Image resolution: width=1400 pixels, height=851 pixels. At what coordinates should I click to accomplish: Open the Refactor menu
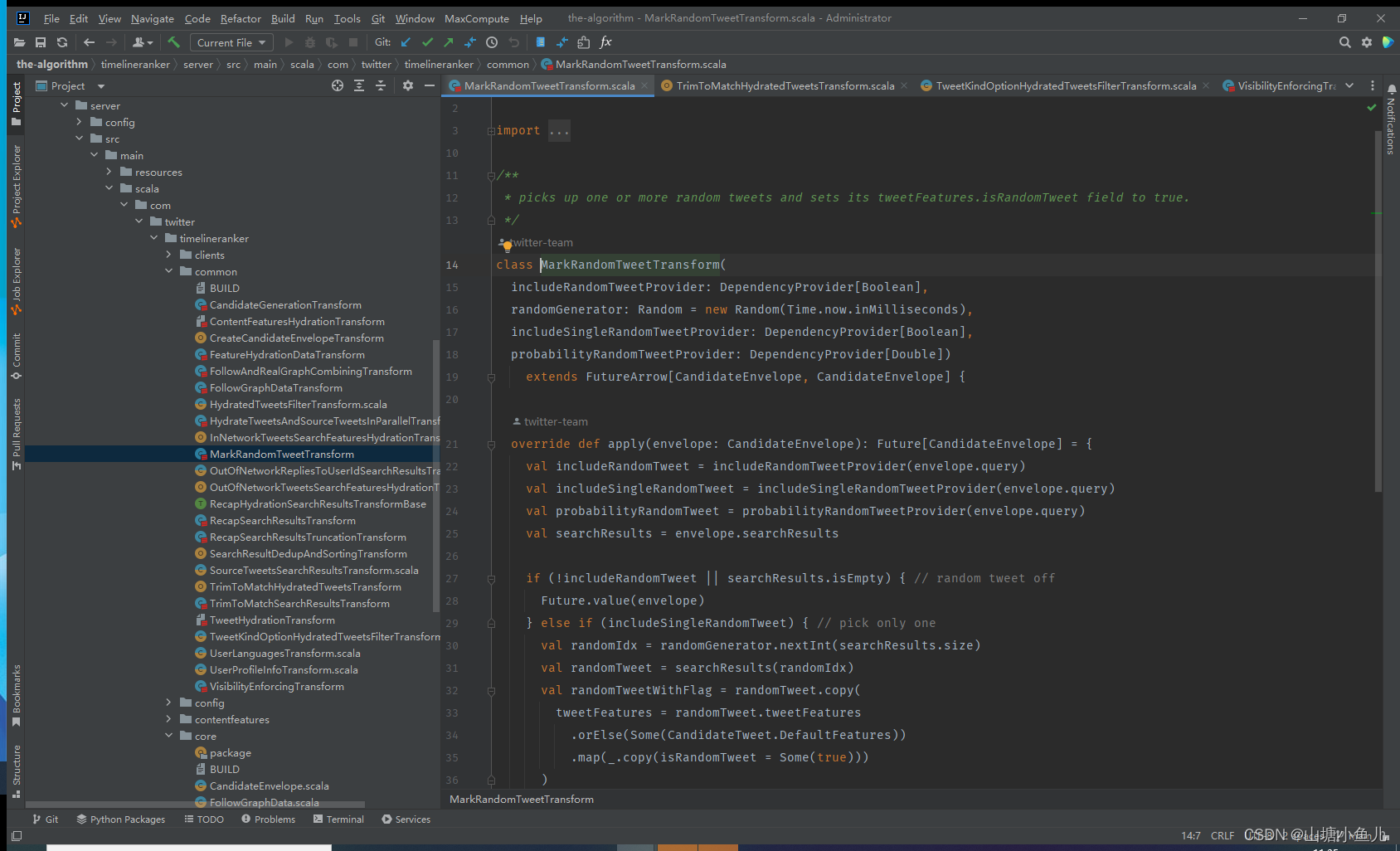click(x=241, y=18)
